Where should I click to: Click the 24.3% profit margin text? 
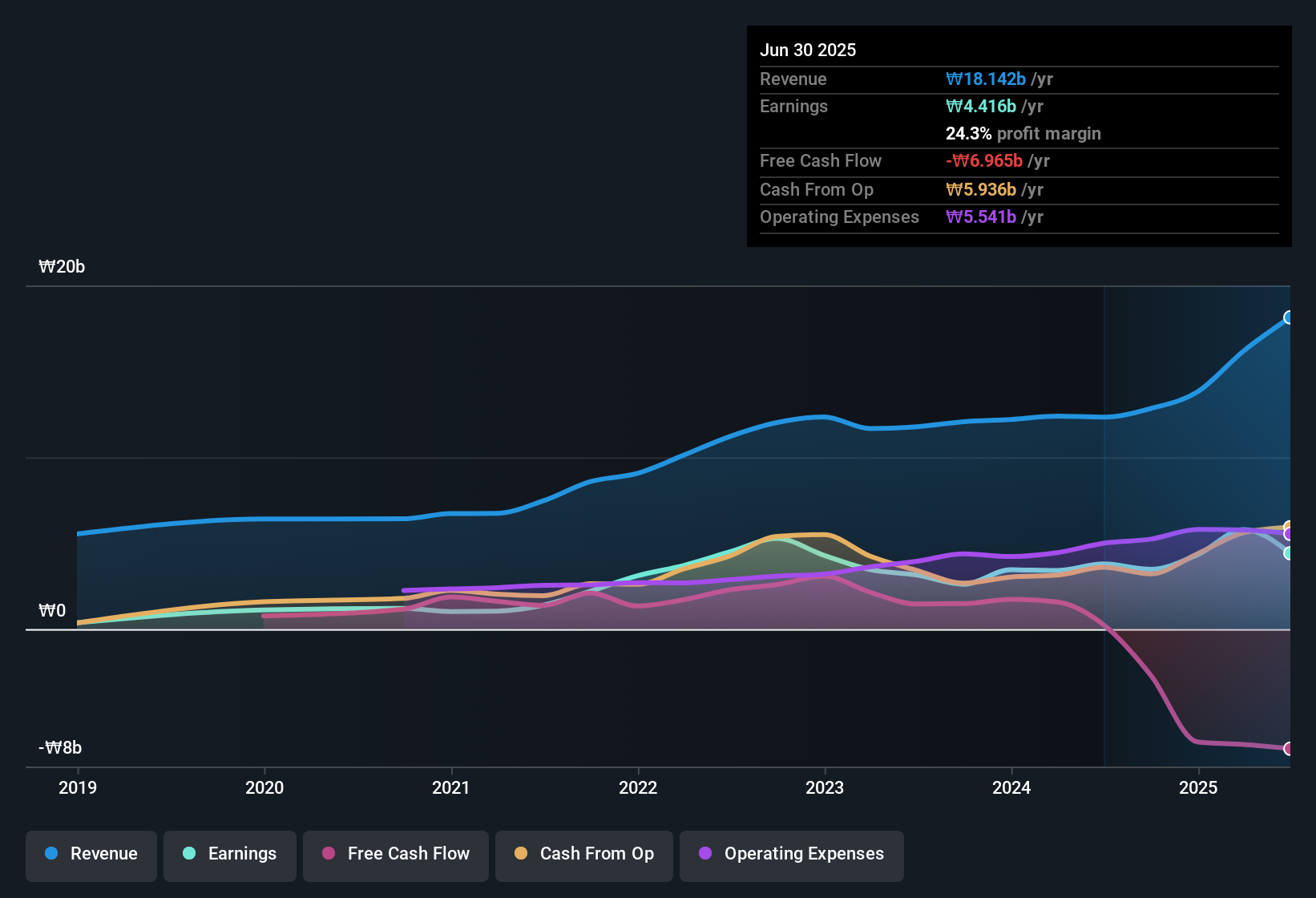tap(1023, 133)
